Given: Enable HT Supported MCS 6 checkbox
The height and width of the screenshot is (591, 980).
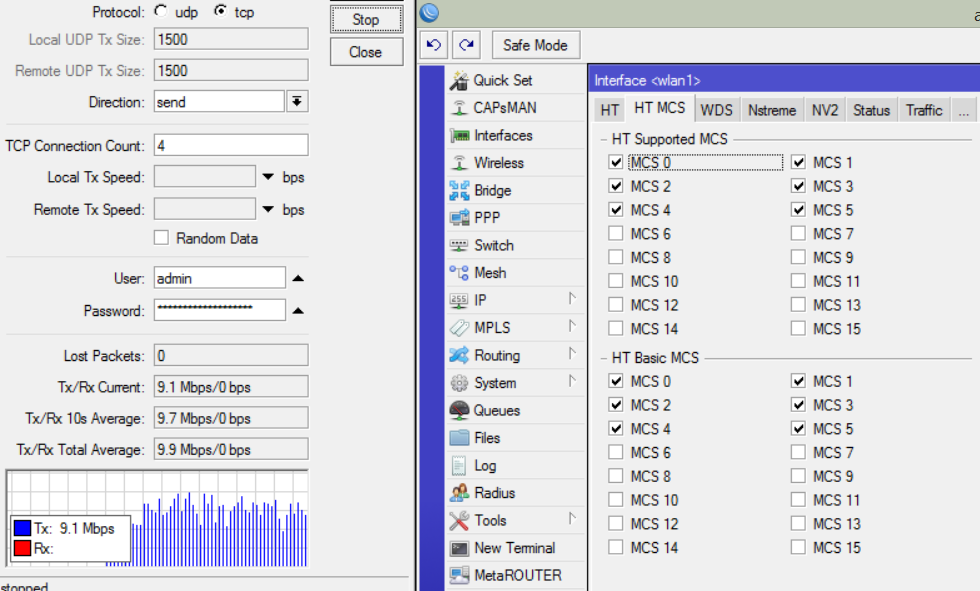Looking at the screenshot, I should 616,234.
